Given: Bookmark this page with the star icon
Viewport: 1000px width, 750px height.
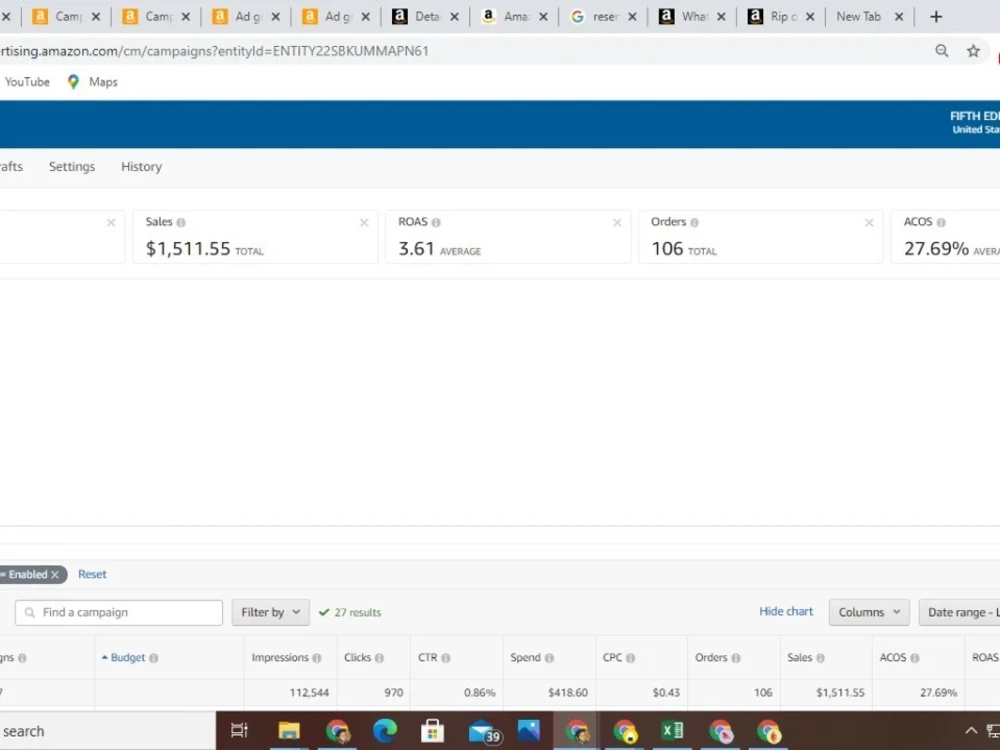Looking at the screenshot, I should 973,51.
